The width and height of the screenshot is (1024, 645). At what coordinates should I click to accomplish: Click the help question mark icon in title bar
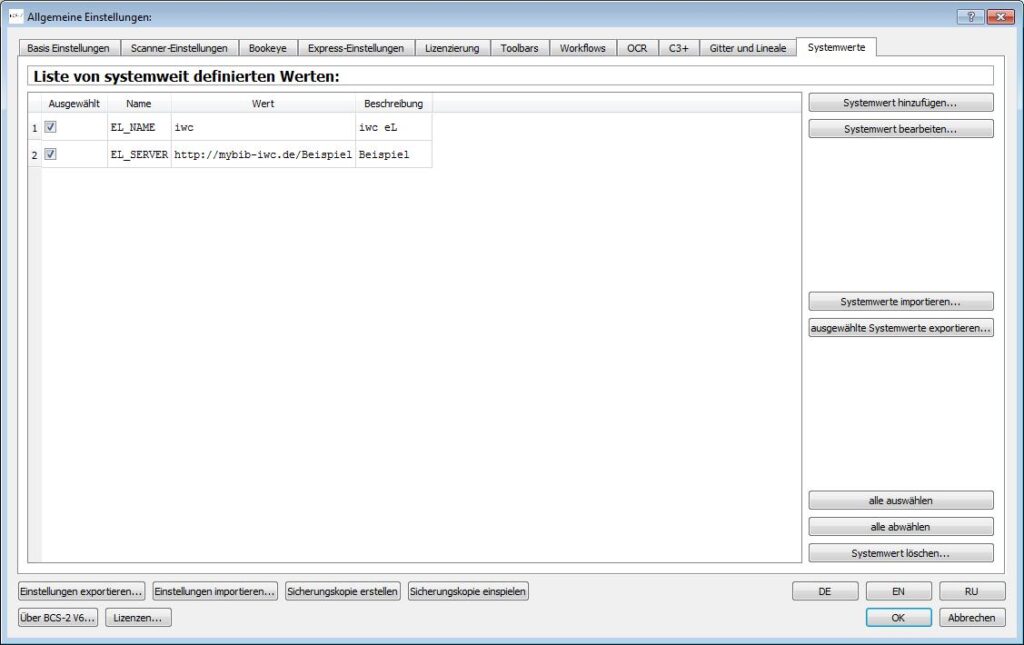point(970,17)
